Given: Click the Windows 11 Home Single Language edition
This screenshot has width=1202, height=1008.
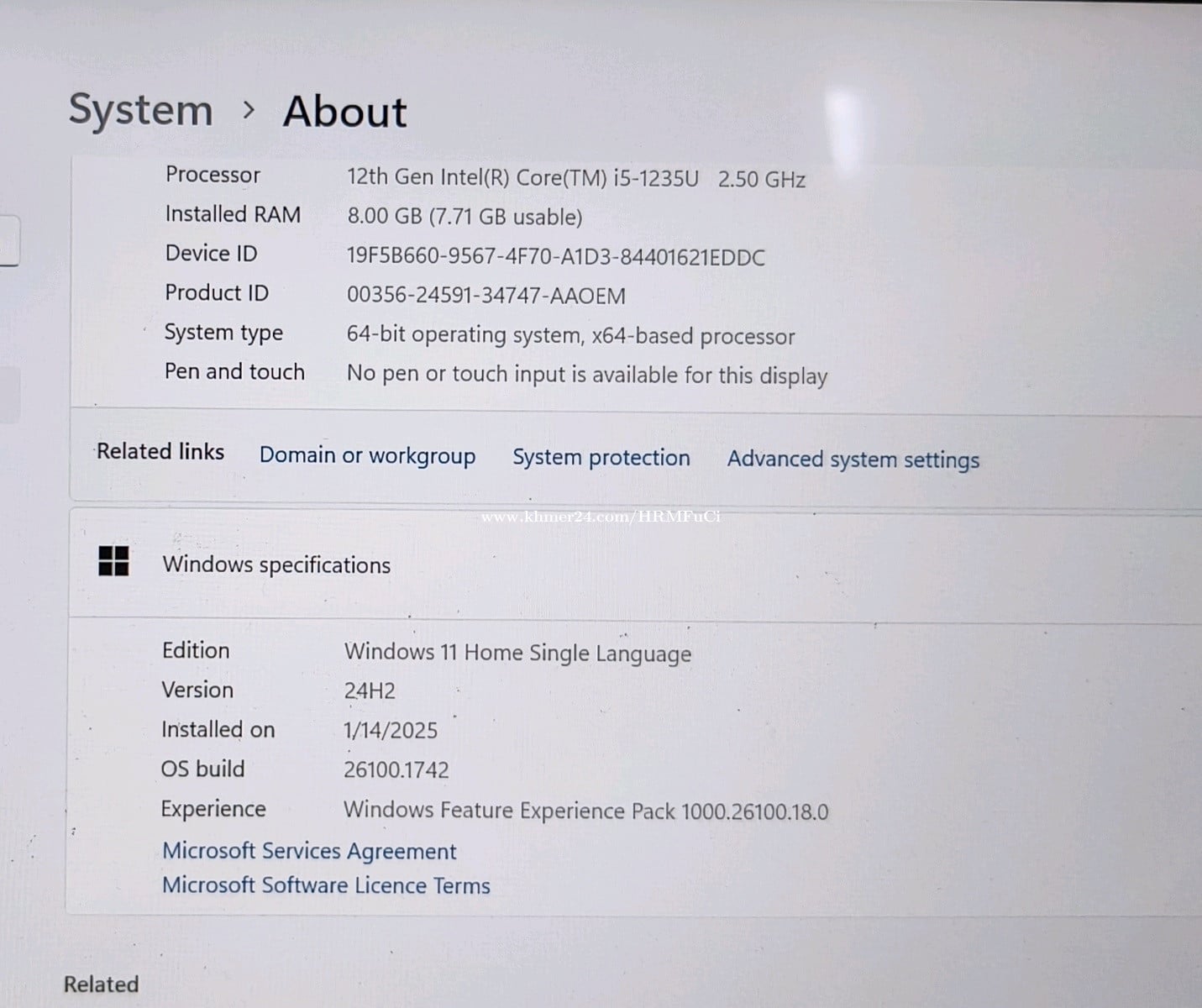Looking at the screenshot, I should [517, 653].
